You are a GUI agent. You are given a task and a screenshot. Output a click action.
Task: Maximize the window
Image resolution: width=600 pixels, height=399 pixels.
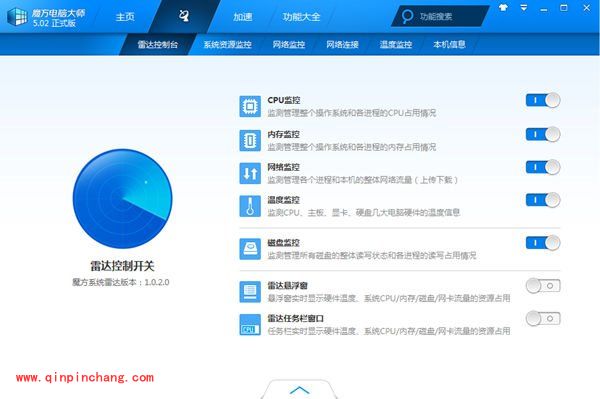564,8
